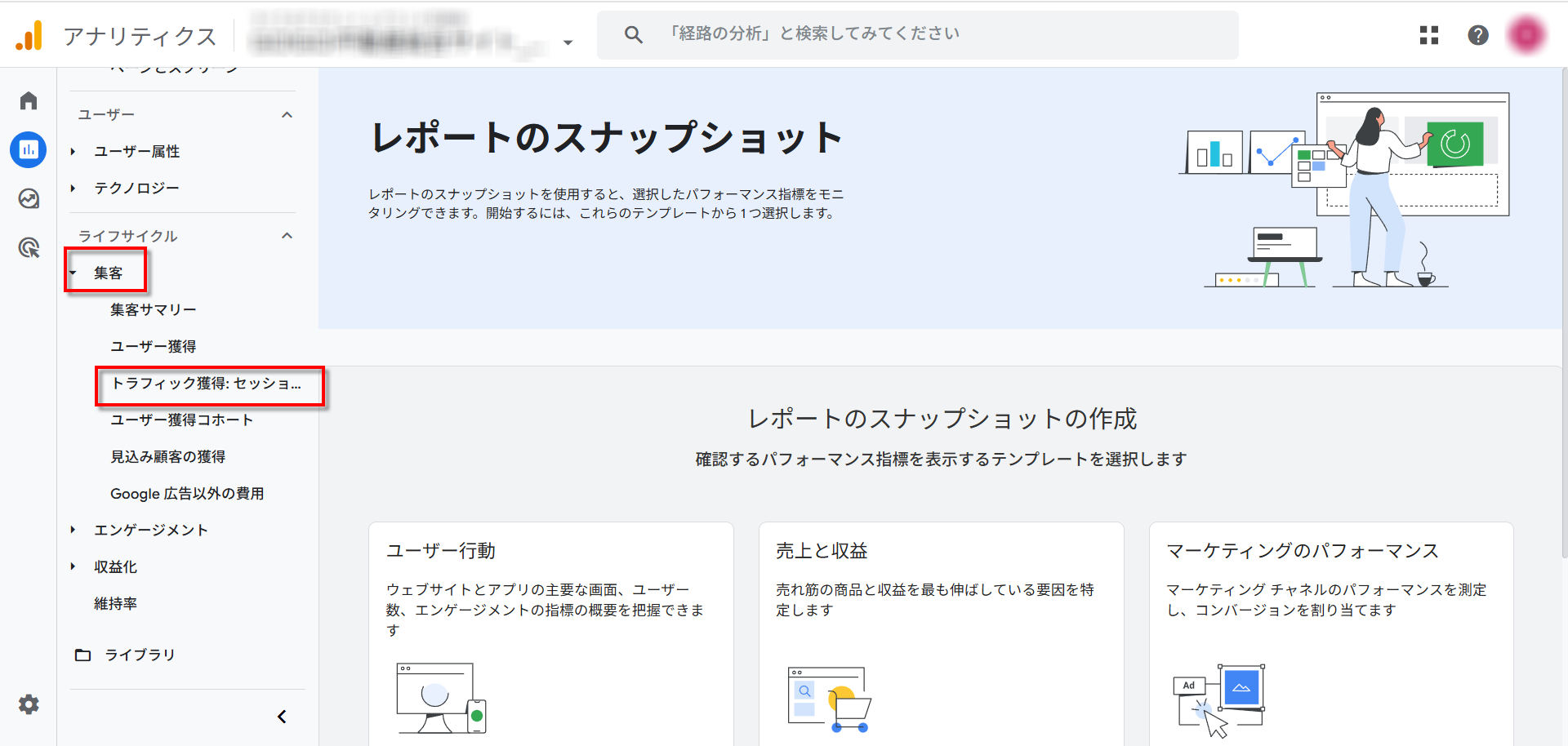This screenshot has width=1568, height=746.
Task: Expand the エンゲージメント tree item
Action: pyautogui.click(x=150, y=530)
